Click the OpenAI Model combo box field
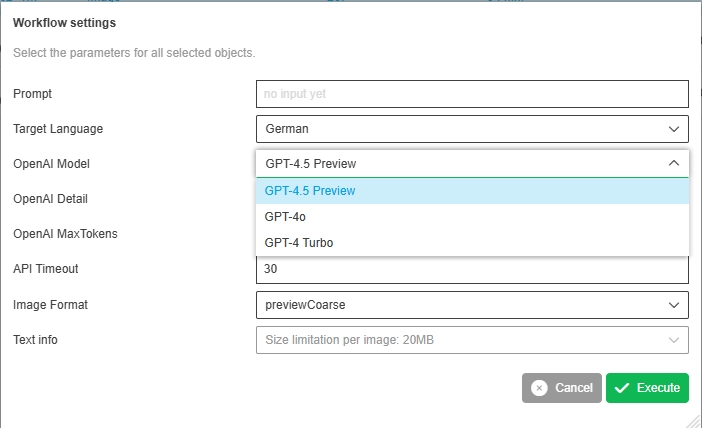 pyautogui.click(x=460, y=163)
